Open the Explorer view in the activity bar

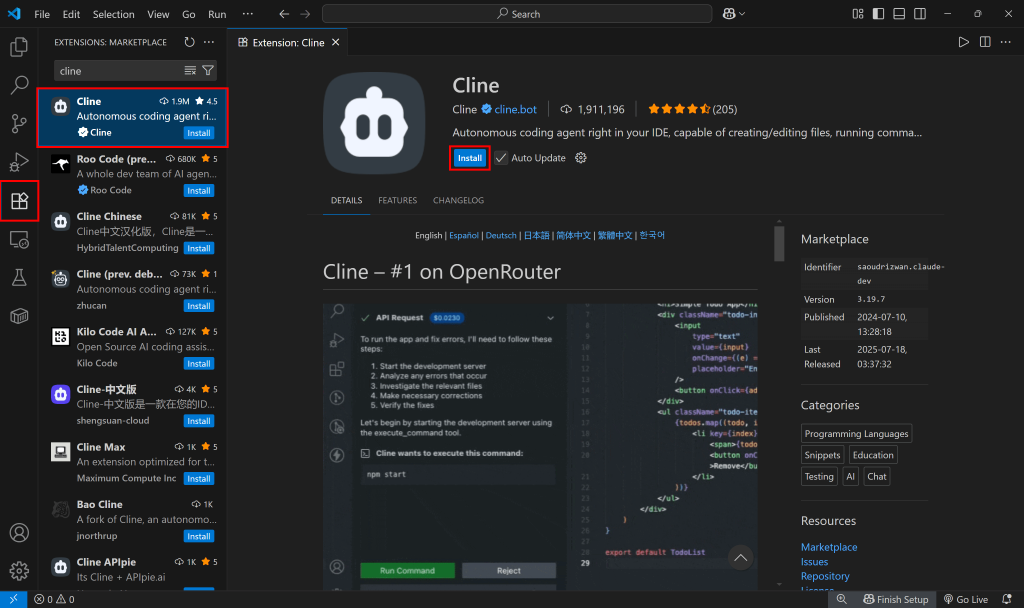click(20, 46)
